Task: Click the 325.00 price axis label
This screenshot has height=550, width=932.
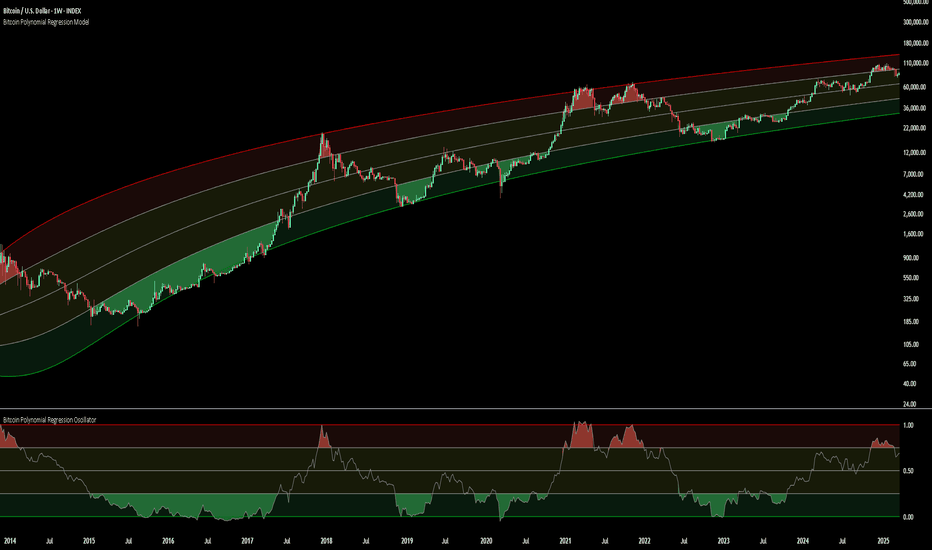Action: (x=912, y=298)
